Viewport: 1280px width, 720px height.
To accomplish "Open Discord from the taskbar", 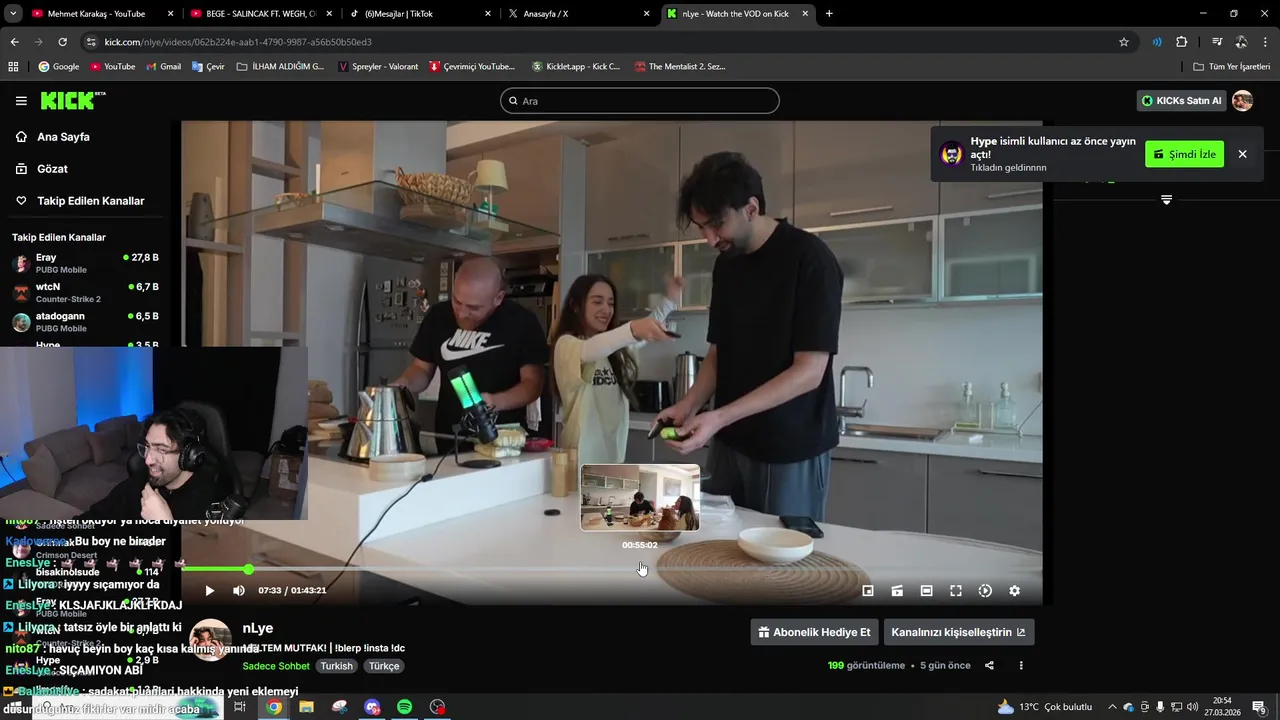I will click(x=372, y=707).
